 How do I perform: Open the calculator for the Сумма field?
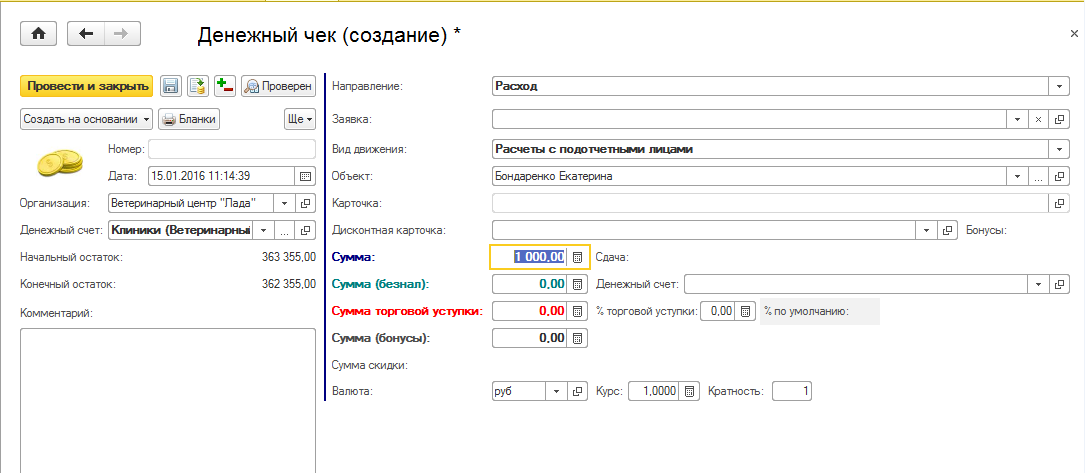(x=577, y=257)
